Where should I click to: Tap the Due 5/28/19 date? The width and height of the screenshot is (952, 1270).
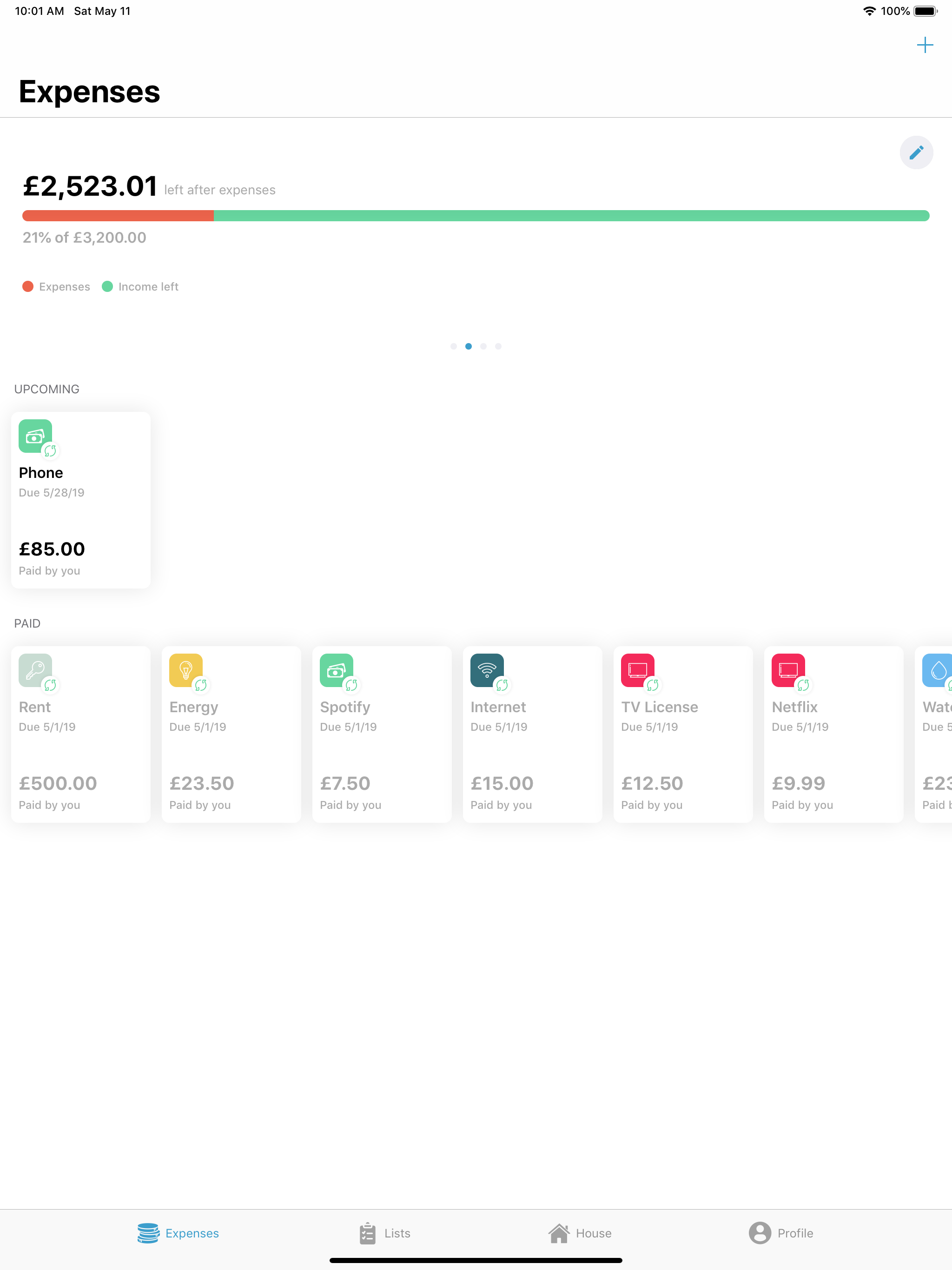(x=52, y=493)
